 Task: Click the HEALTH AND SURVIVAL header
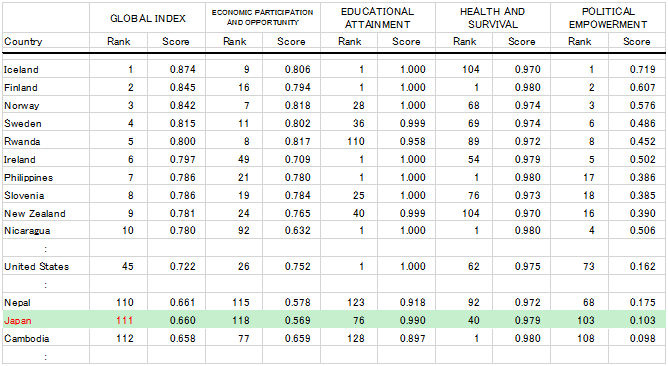492,18
